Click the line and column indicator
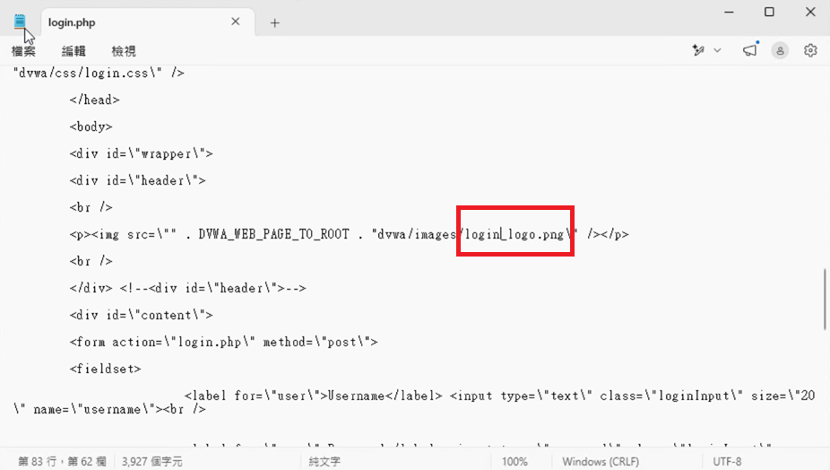Image resolution: width=830 pixels, height=470 pixels. pyautogui.click(x=62, y=462)
